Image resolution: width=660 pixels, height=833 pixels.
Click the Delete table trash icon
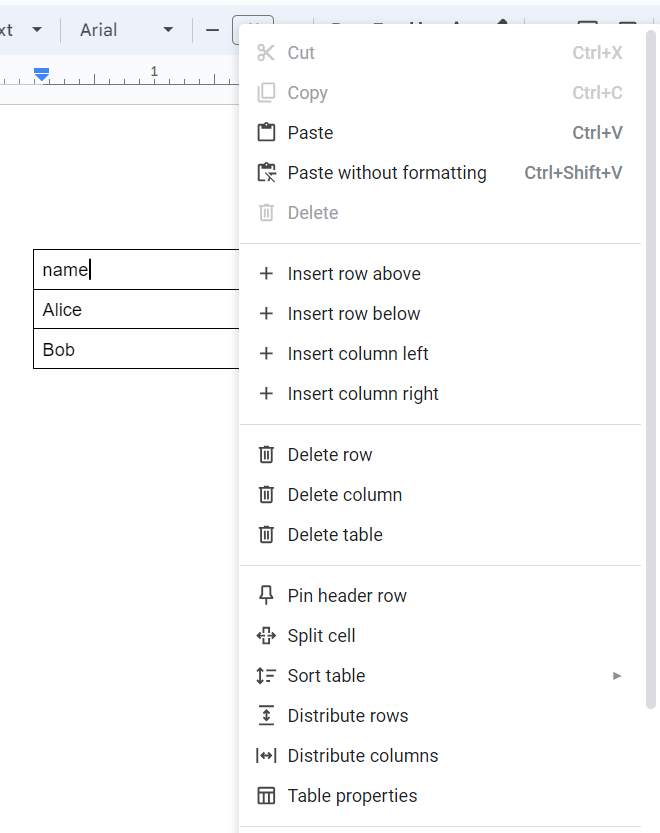(266, 535)
